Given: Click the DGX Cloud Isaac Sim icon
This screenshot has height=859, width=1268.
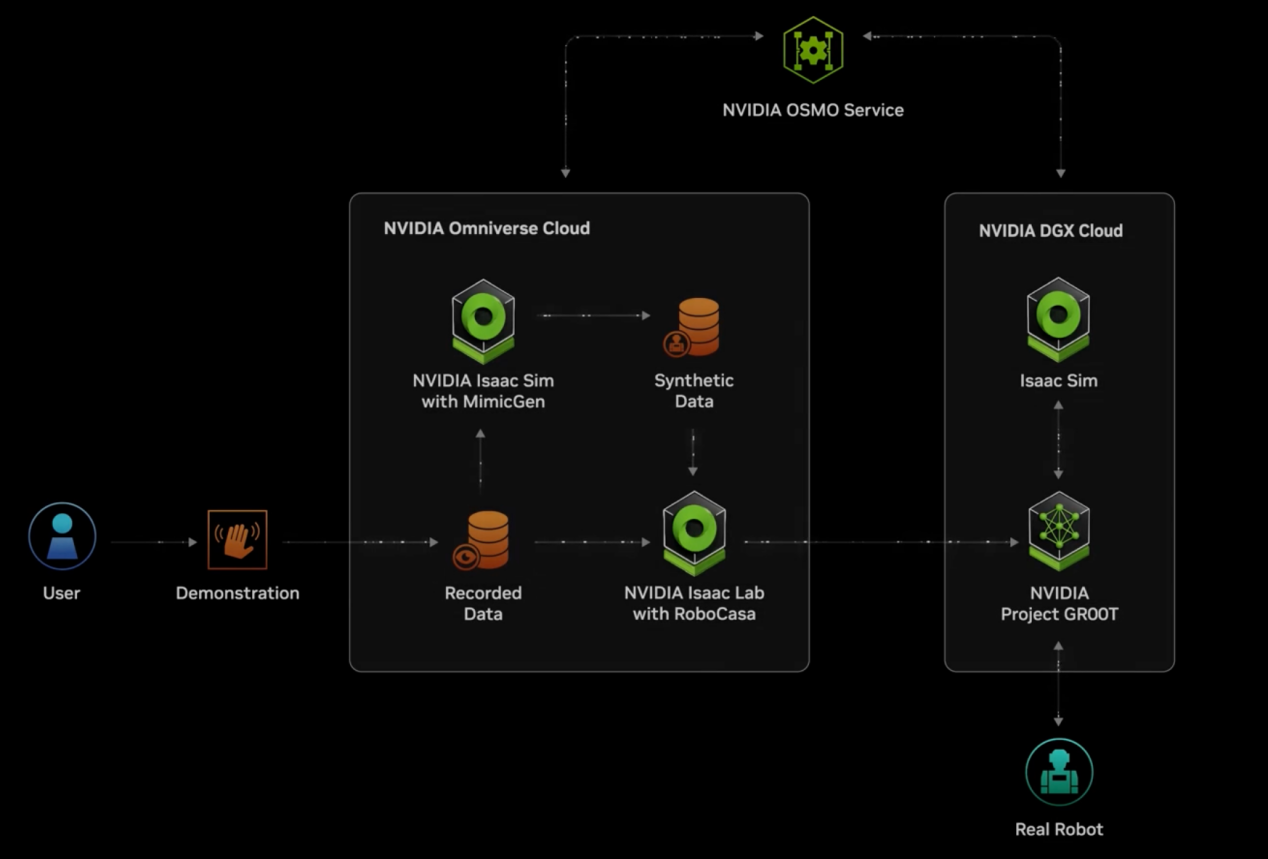Looking at the screenshot, I should (1058, 320).
